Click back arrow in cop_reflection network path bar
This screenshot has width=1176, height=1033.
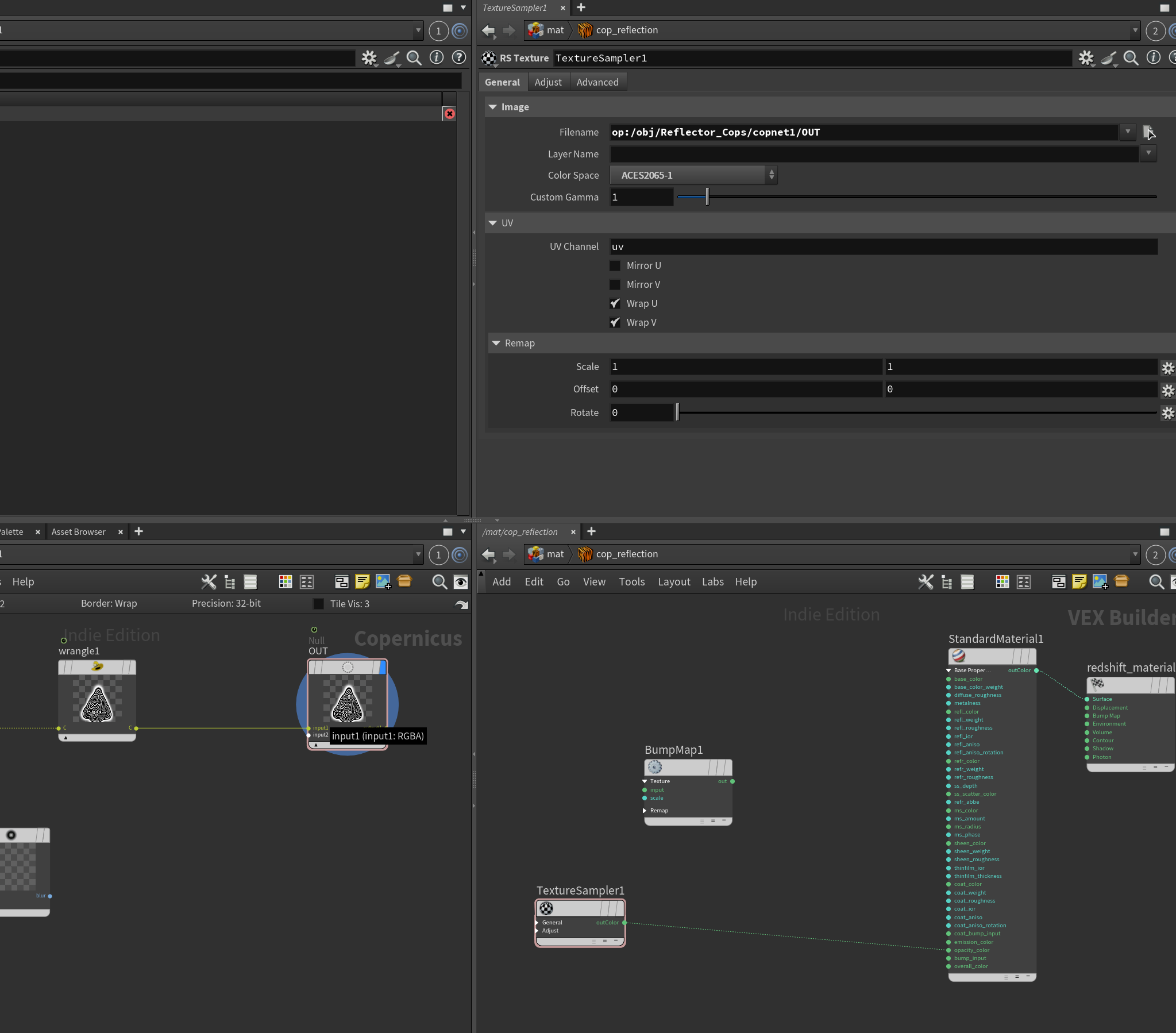pos(488,554)
